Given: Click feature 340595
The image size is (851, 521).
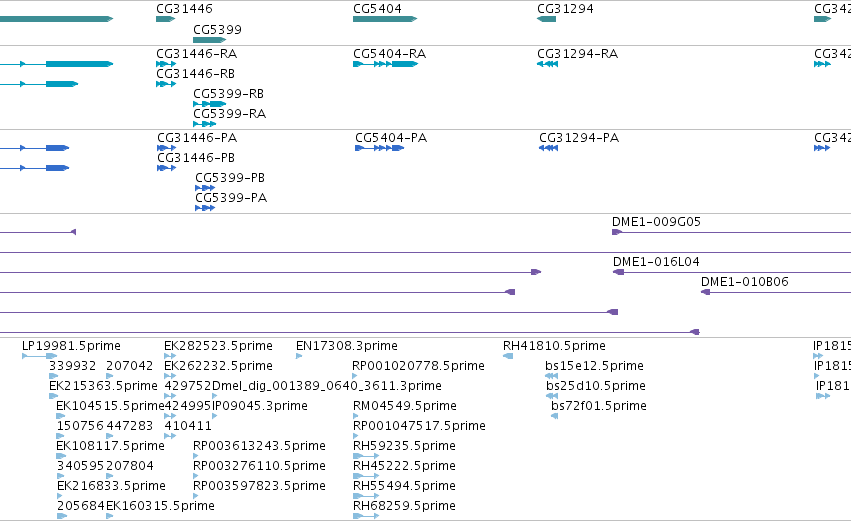Looking at the screenshot, I should [80, 466].
